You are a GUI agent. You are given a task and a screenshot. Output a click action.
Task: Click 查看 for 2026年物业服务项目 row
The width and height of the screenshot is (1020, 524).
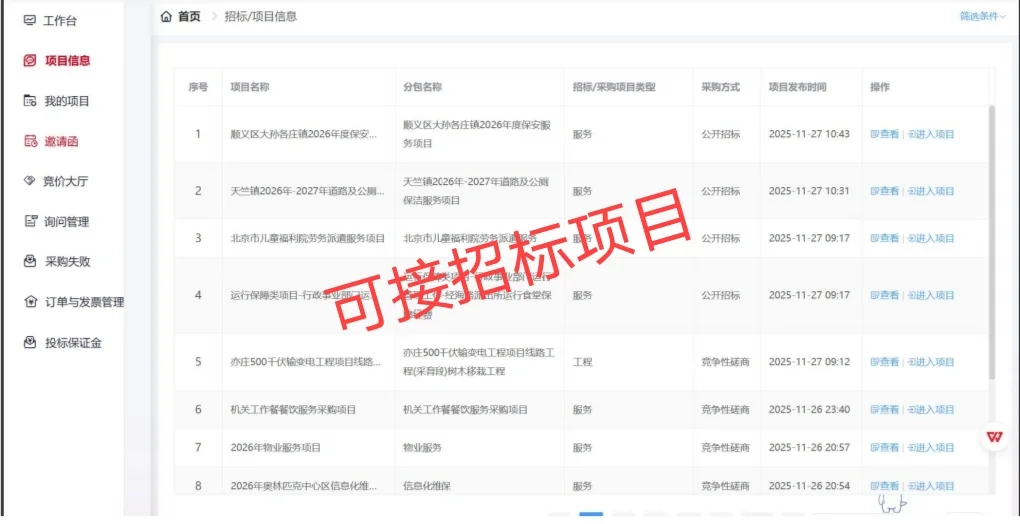click(885, 448)
